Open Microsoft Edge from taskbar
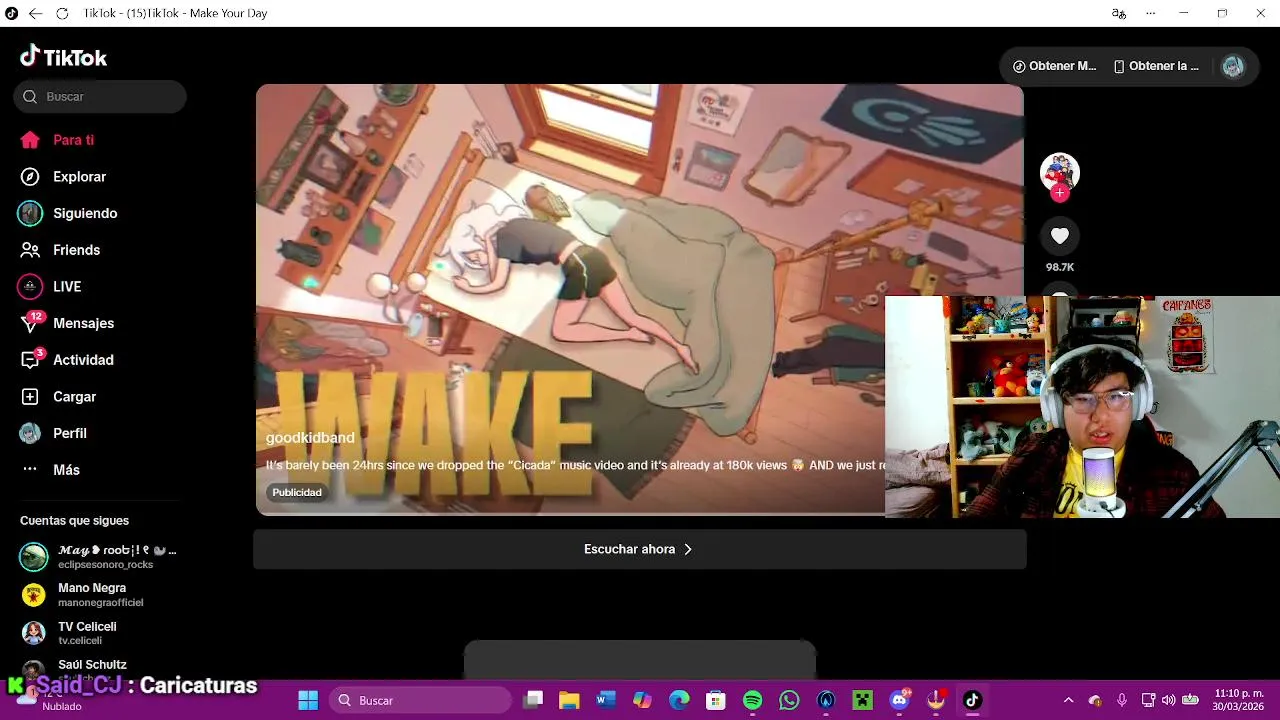This screenshot has width=1280, height=720. pos(679,700)
